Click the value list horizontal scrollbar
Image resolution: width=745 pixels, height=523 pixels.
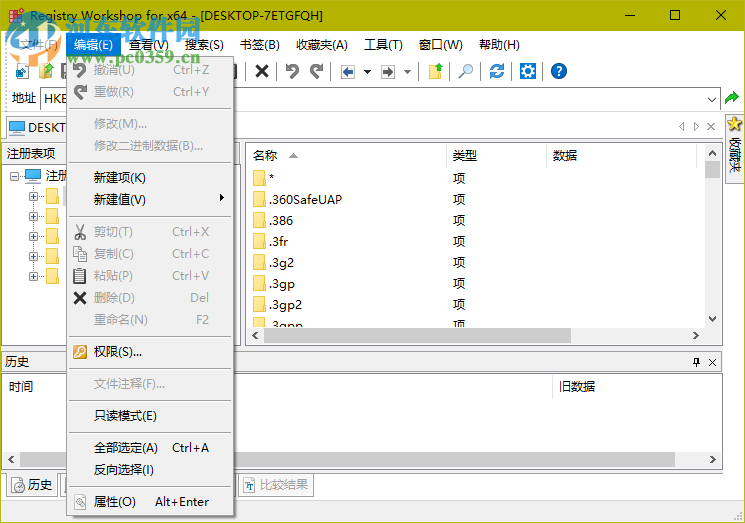418,335
